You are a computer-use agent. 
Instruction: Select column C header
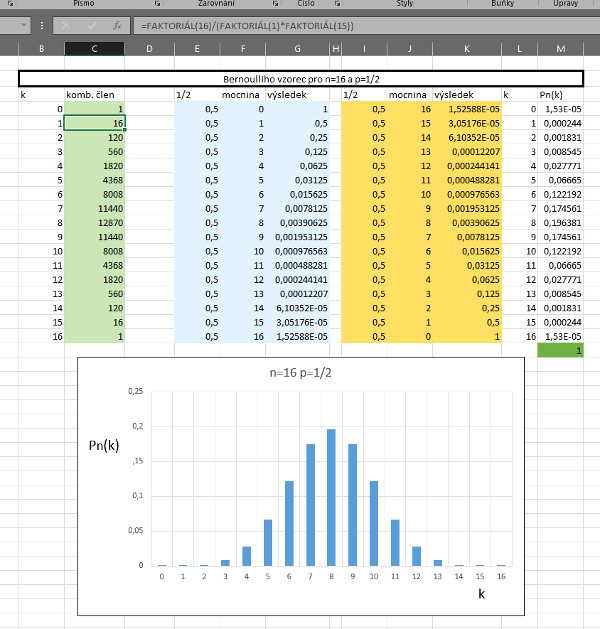tap(94, 49)
